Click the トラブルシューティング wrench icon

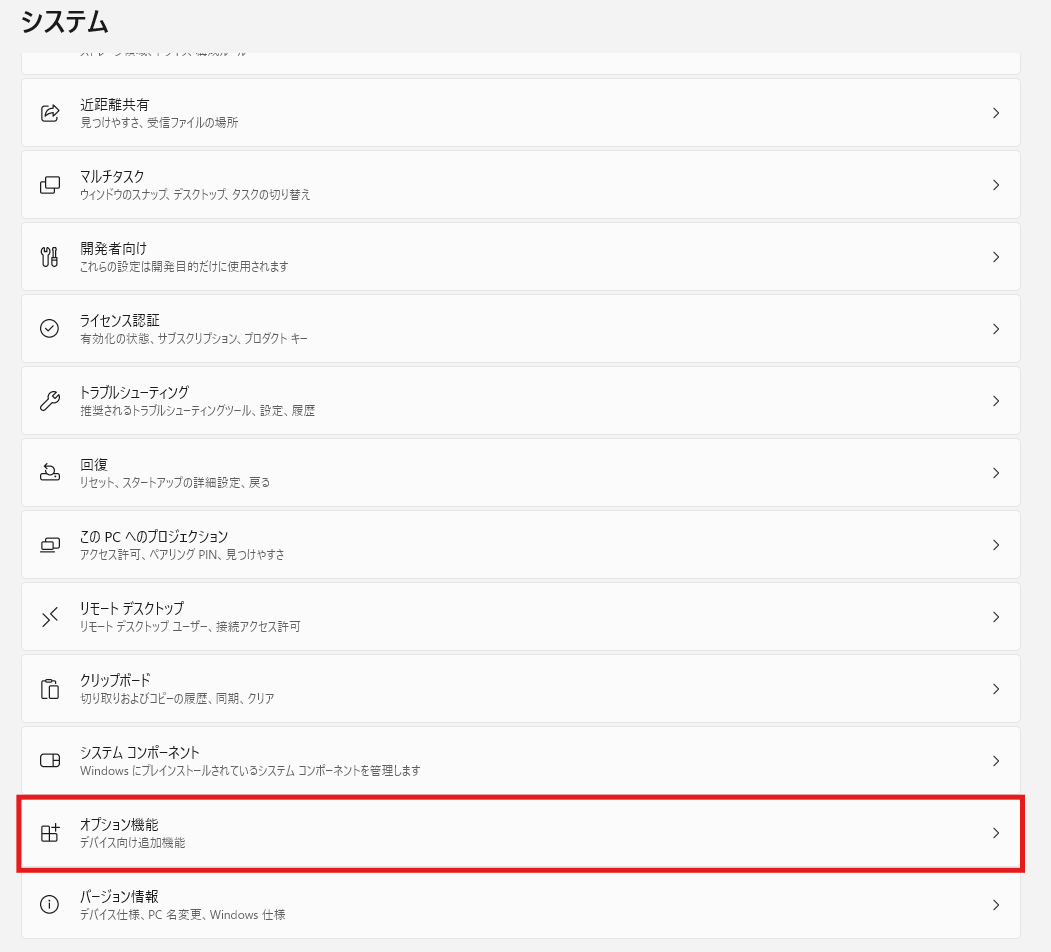click(50, 401)
